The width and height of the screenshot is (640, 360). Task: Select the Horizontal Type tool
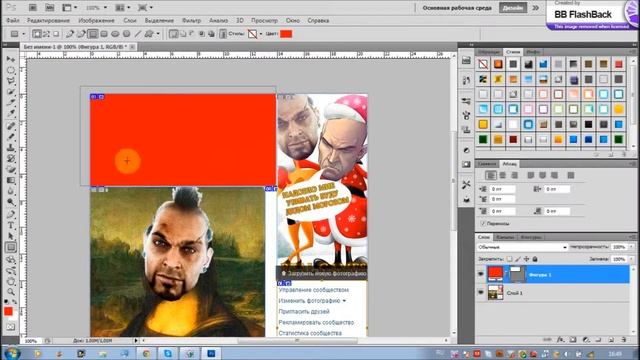click(x=11, y=225)
